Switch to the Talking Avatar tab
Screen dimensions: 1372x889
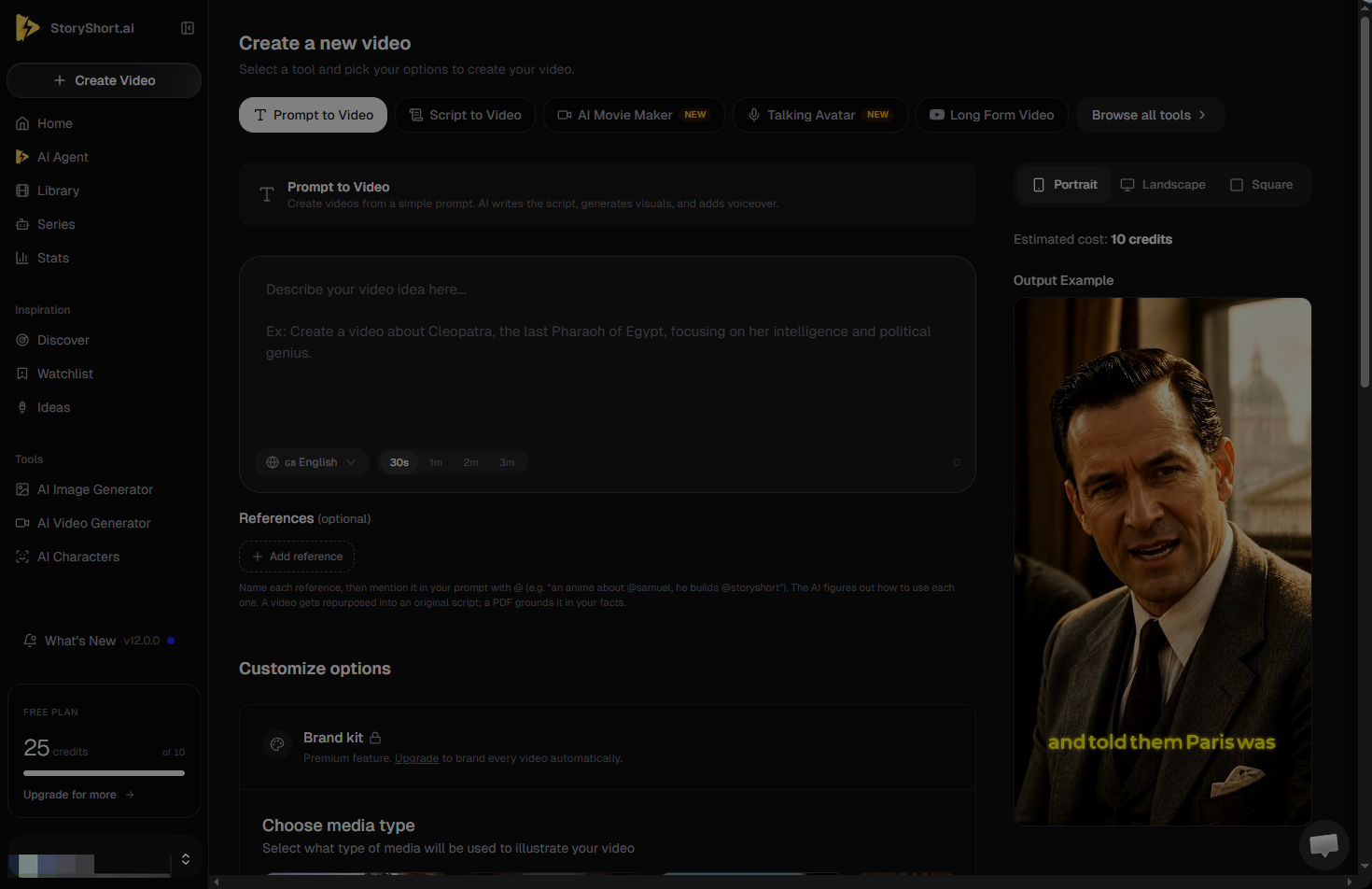tap(820, 115)
